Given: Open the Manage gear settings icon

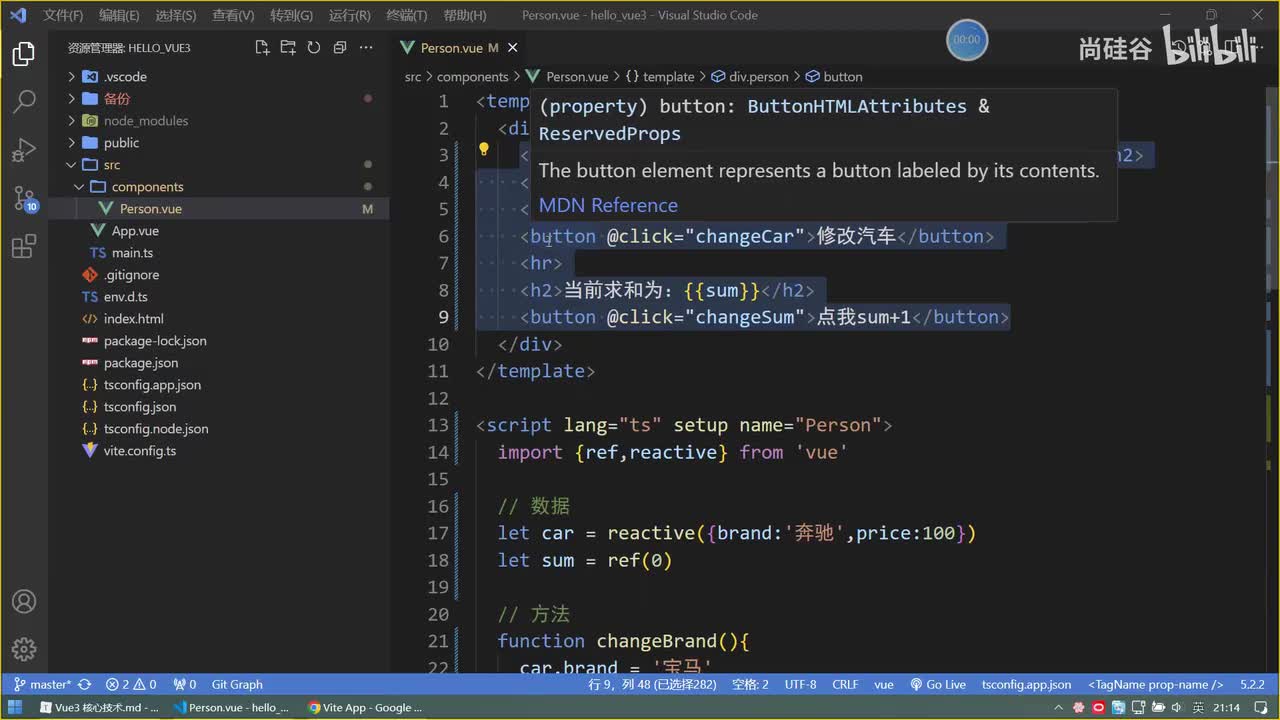Looking at the screenshot, I should click(x=24, y=649).
